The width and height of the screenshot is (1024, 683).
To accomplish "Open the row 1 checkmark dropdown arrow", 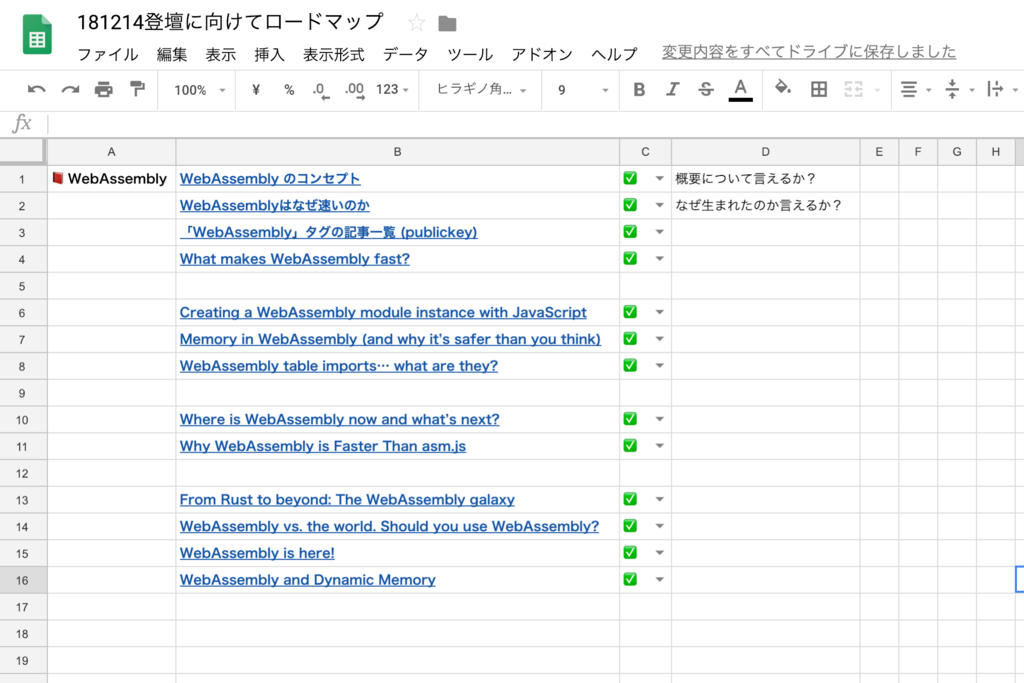I will point(660,178).
